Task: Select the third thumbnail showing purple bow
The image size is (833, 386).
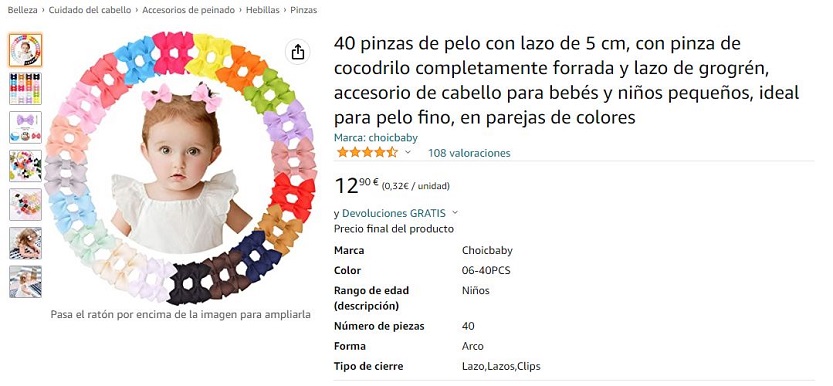Action: [25, 127]
